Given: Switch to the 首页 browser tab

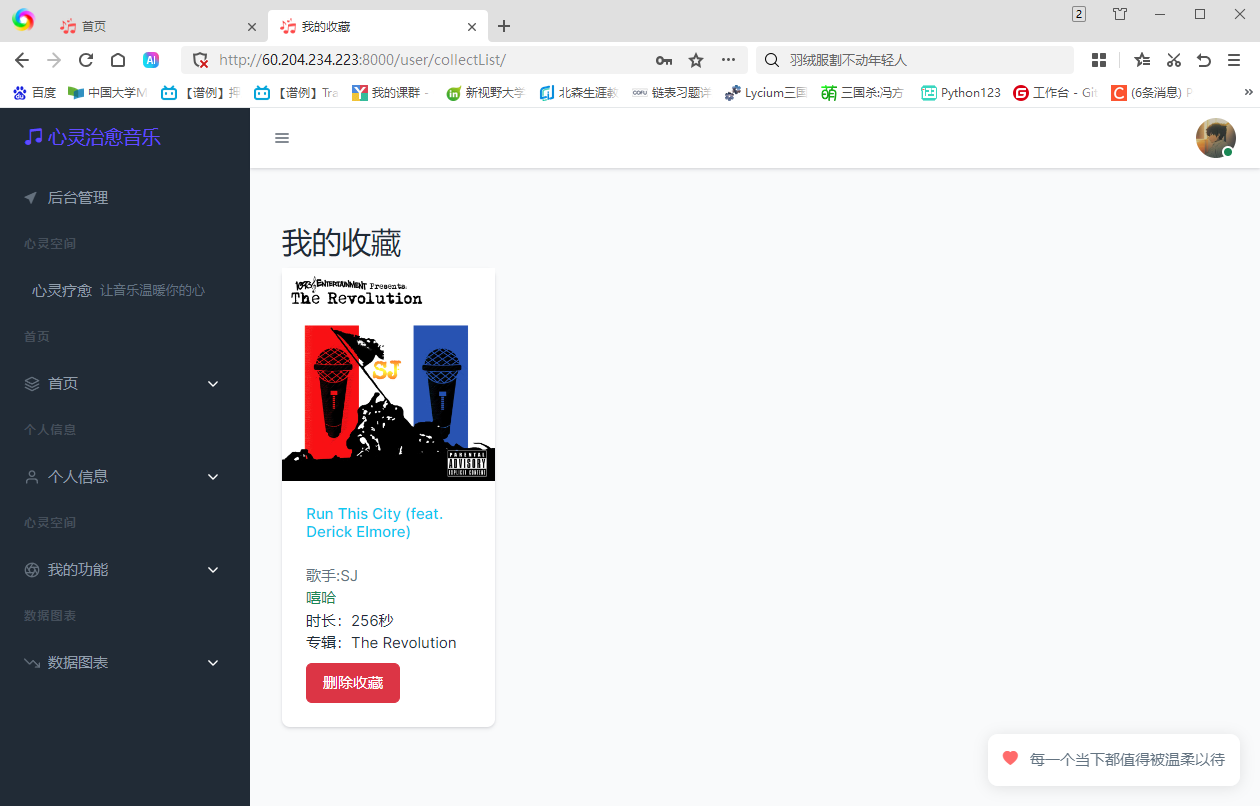Looking at the screenshot, I should (x=158, y=26).
